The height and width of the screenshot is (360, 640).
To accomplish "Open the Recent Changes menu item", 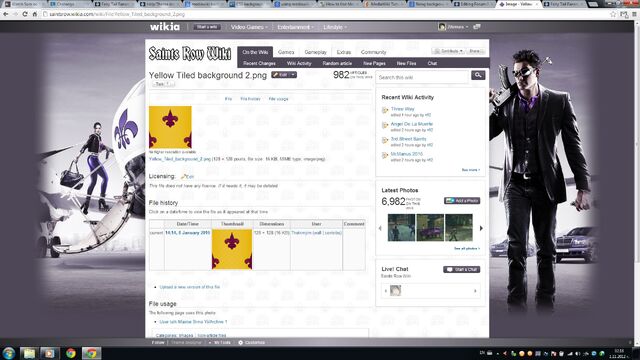I will 259,63.
